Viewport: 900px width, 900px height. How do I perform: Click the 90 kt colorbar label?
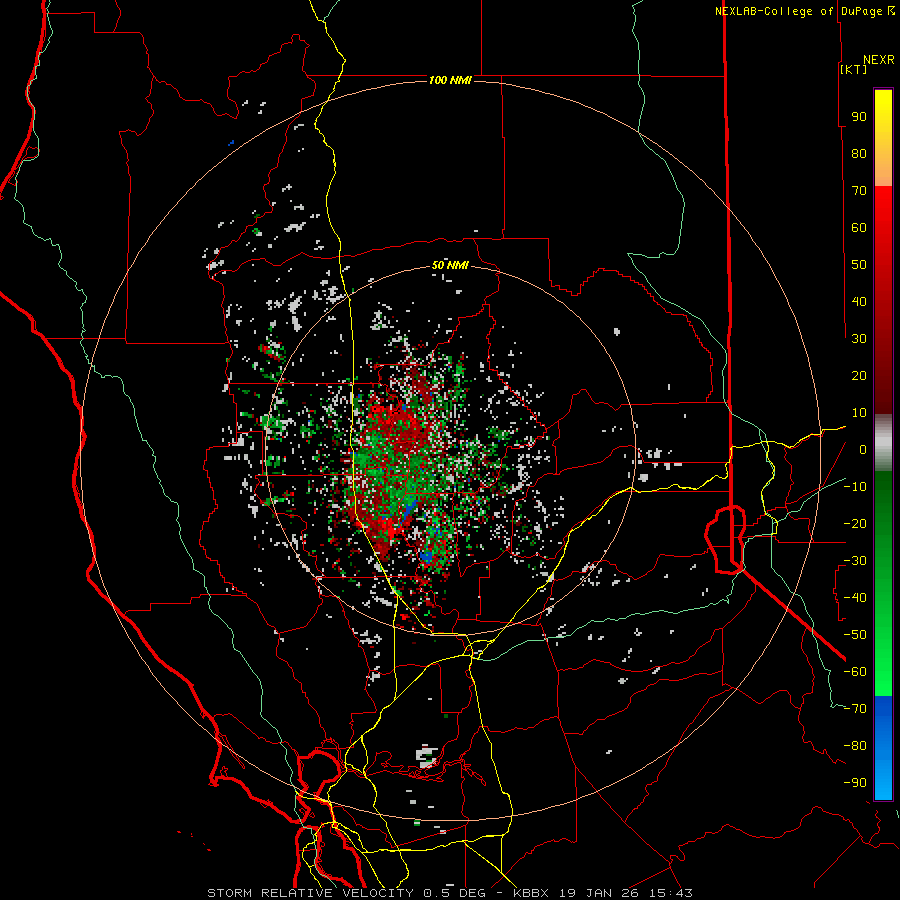(859, 117)
